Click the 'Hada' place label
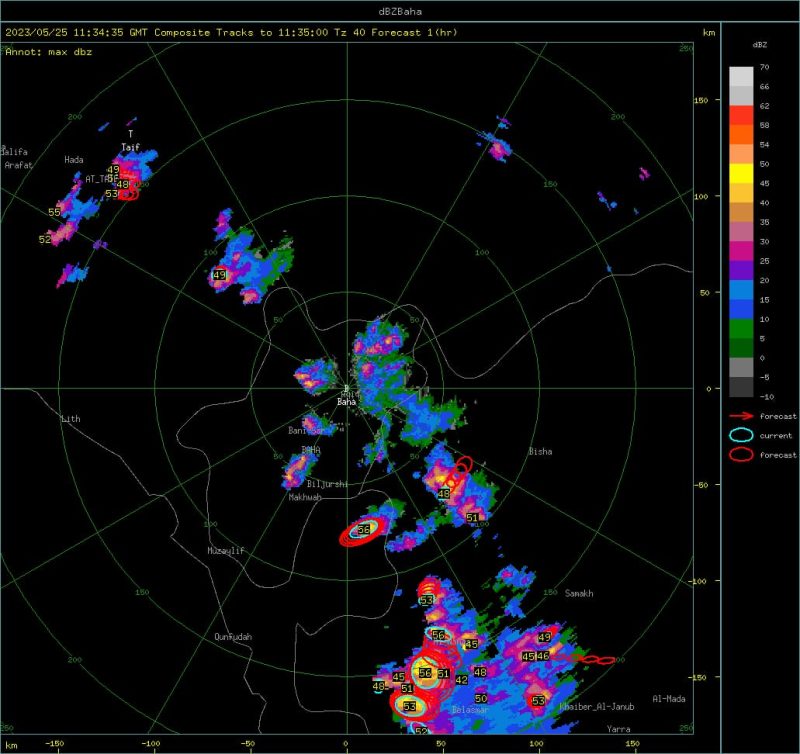 74,160
